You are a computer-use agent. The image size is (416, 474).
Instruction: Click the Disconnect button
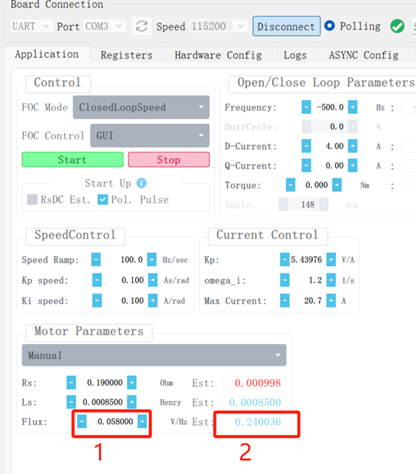(x=286, y=26)
